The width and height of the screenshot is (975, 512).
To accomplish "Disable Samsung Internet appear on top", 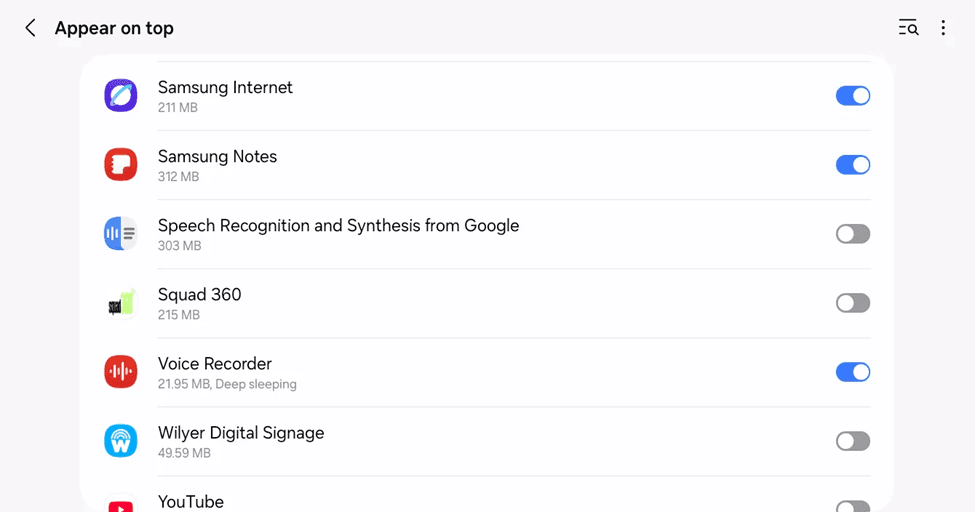I will (853, 96).
